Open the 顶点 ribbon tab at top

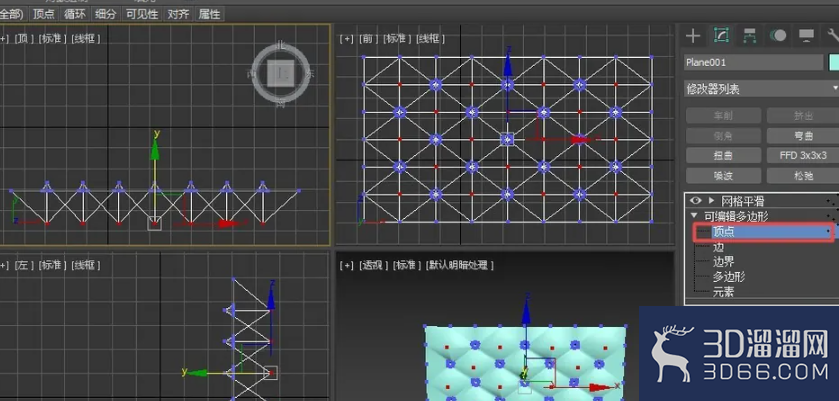tap(44, 14)
